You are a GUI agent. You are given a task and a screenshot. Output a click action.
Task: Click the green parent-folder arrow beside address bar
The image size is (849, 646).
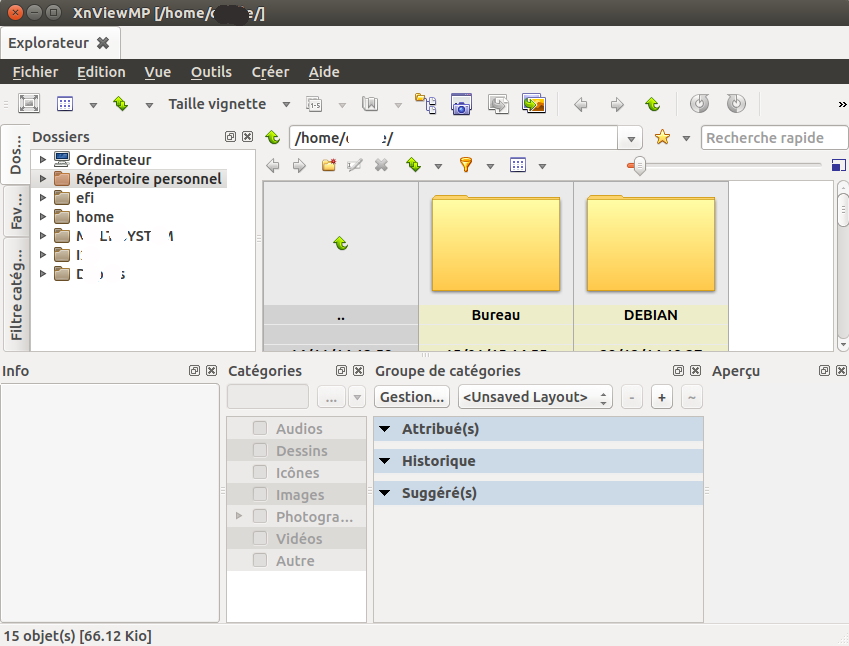[273, 138]
